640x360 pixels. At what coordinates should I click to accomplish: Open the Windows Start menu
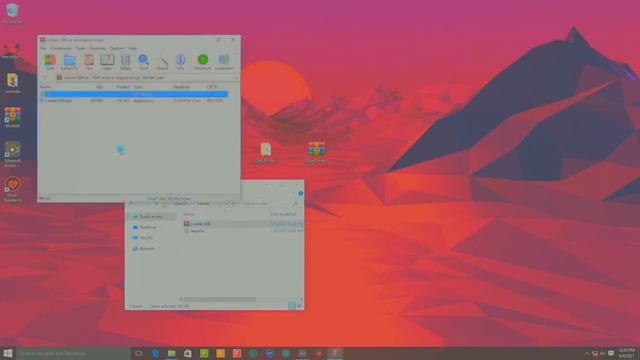pos(8,353)
